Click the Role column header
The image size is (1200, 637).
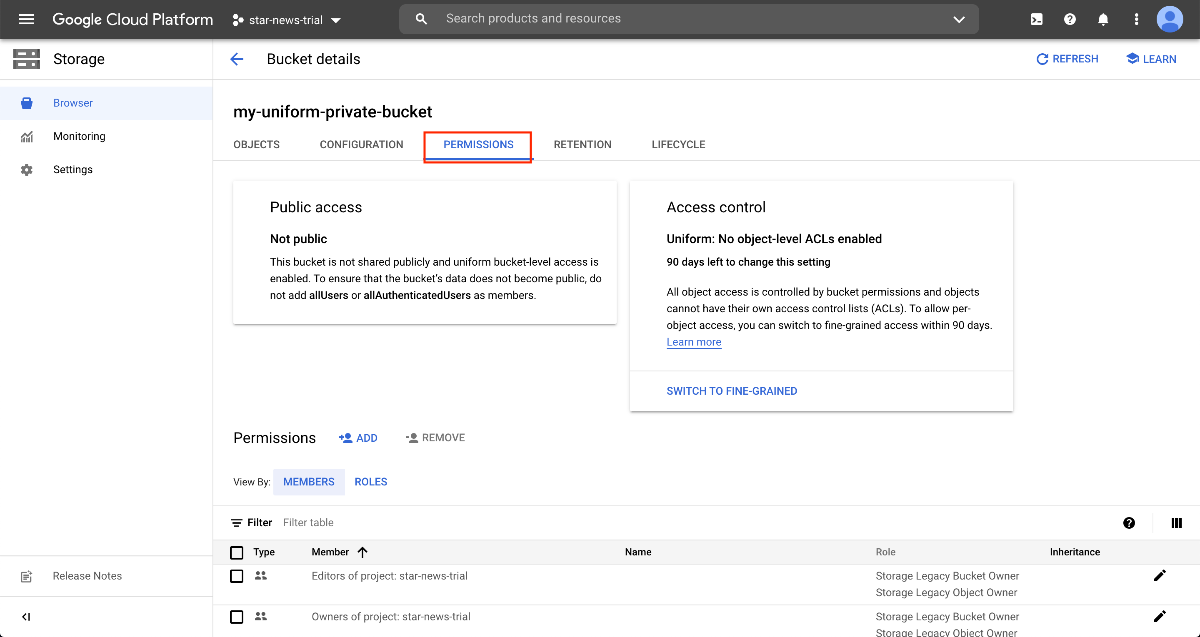click(x=886, y=552)
